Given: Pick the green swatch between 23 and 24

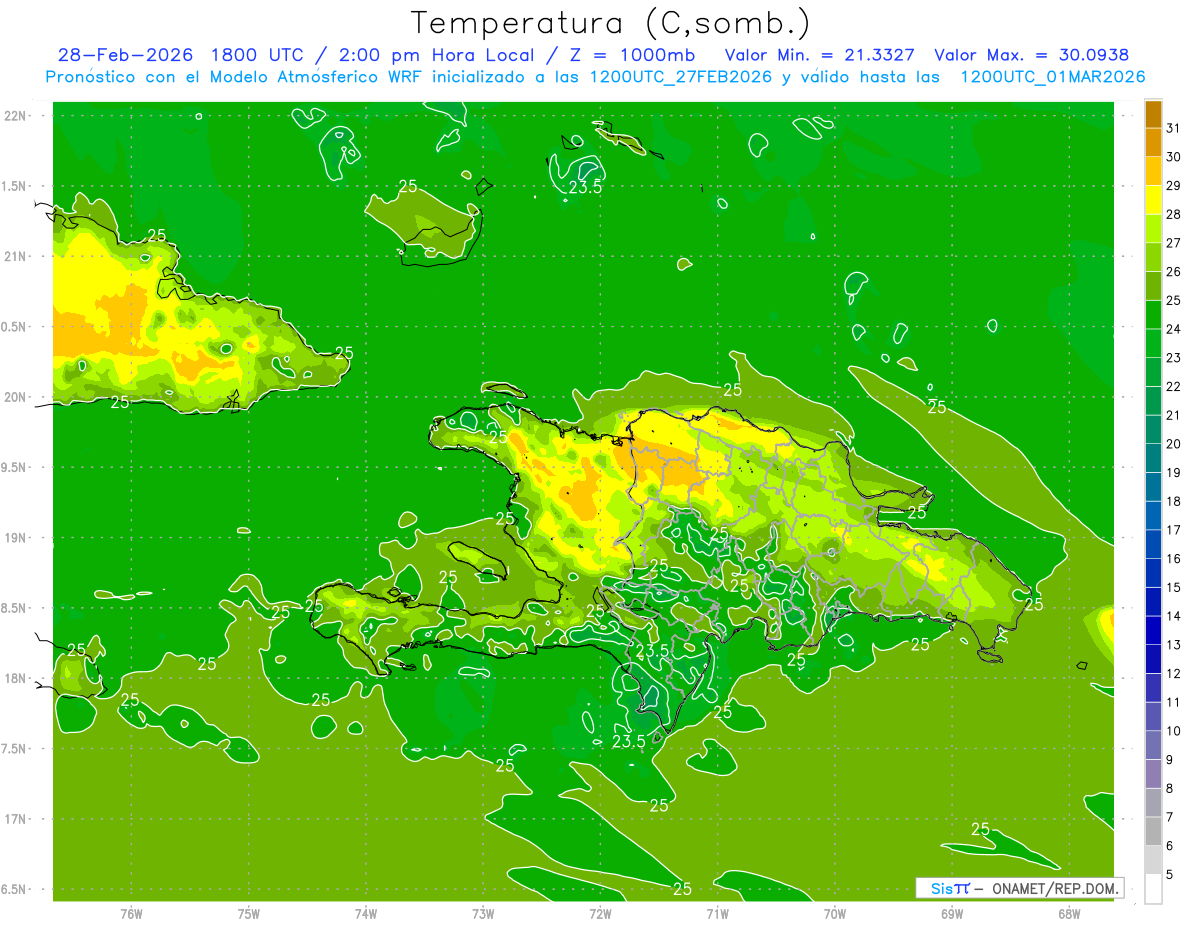Looking at the screenshot, I should click(x=1153, y=343).
